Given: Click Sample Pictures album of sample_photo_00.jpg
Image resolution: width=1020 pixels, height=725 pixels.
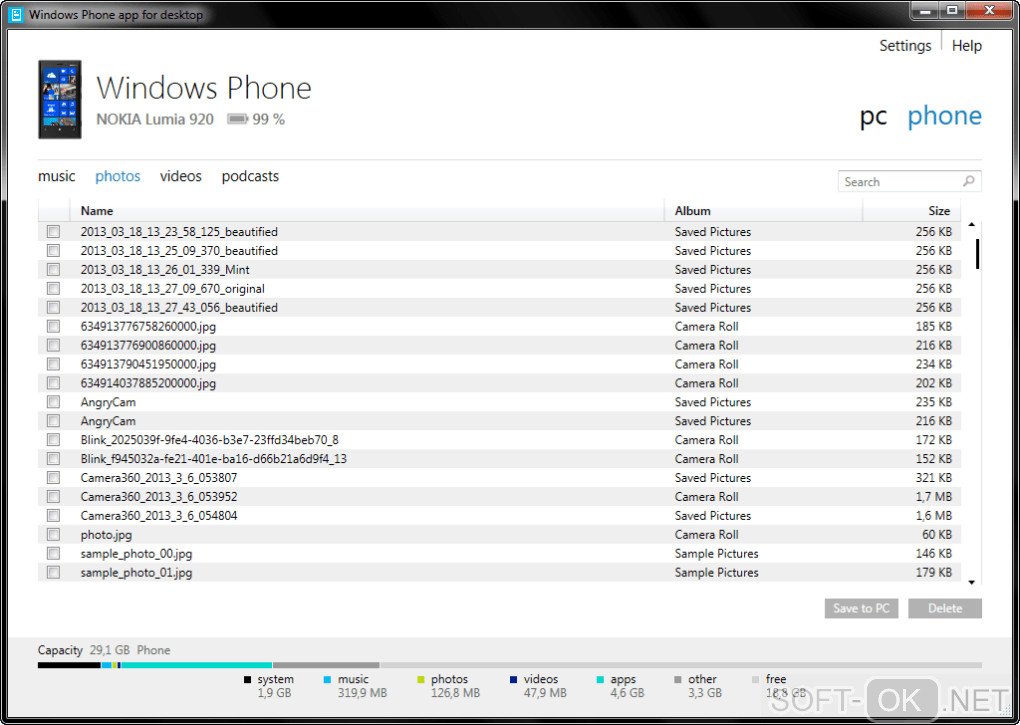Looking at the screenshot, I should 716,554.
